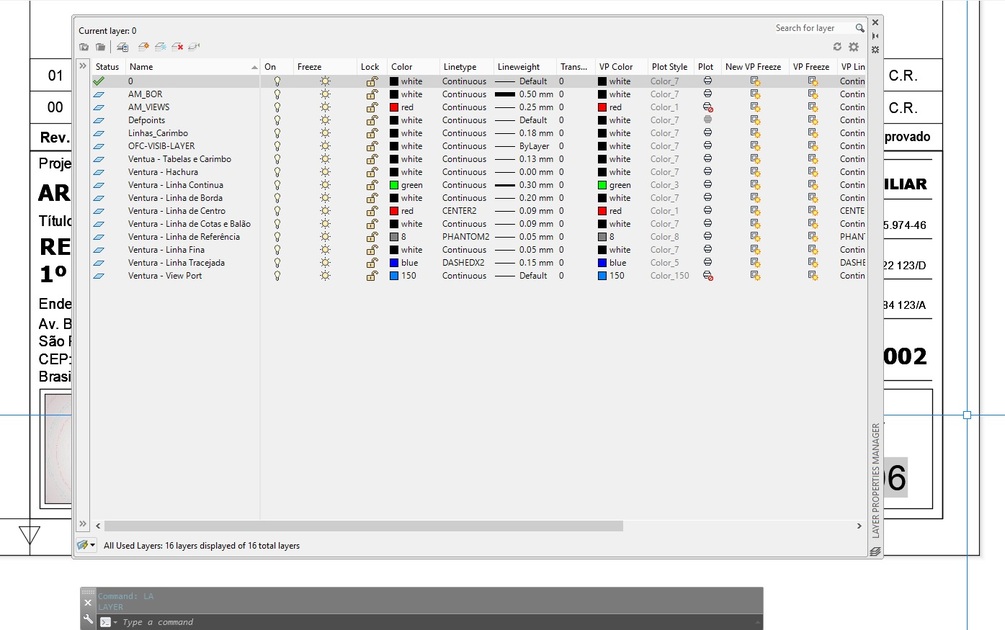Image resolution: width=1005 pixels, height=630 pixels.
Task: Freeze the Ventura - Hachura layer
Action: coord(326,172)
